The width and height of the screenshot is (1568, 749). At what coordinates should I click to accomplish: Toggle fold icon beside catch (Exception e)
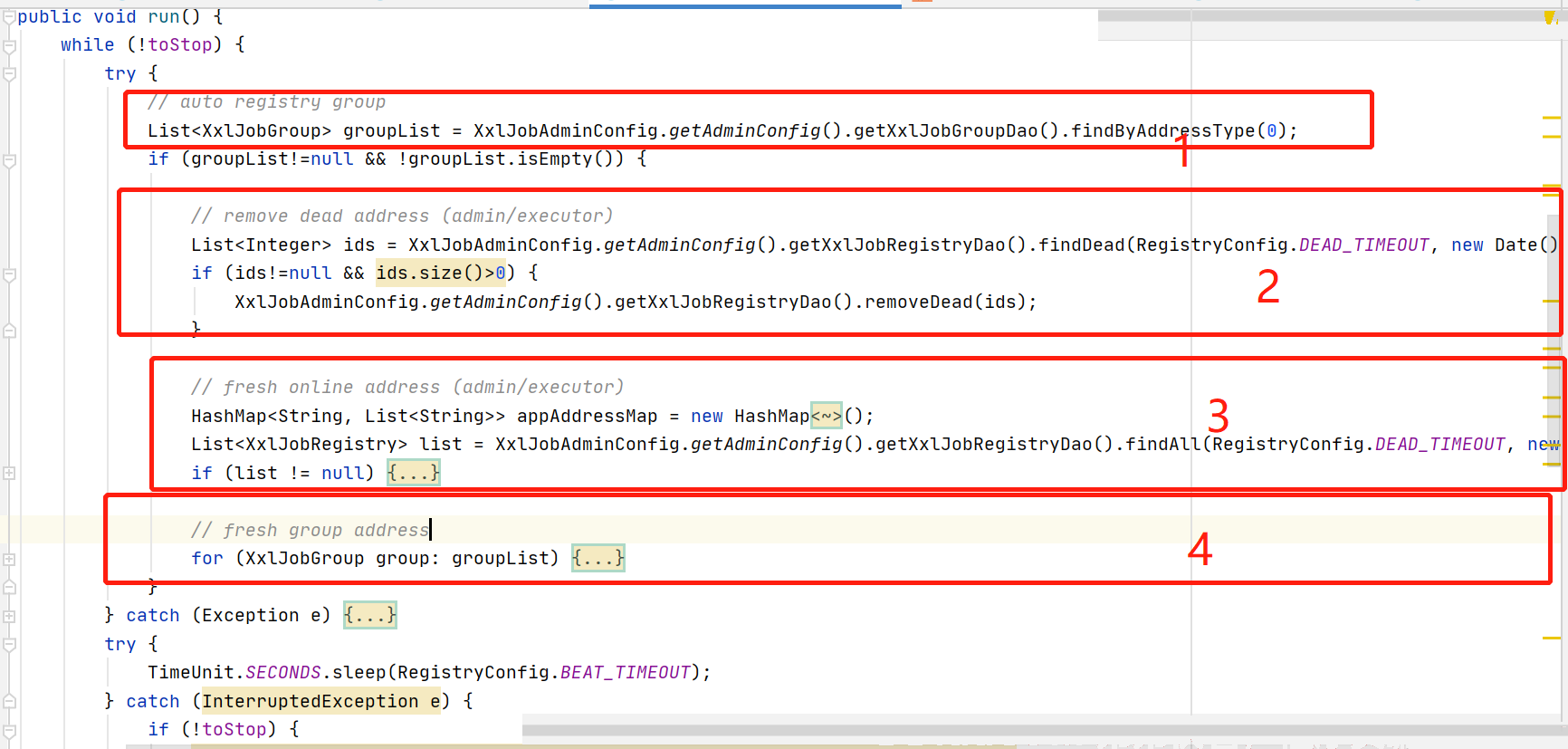pos(9,616)
